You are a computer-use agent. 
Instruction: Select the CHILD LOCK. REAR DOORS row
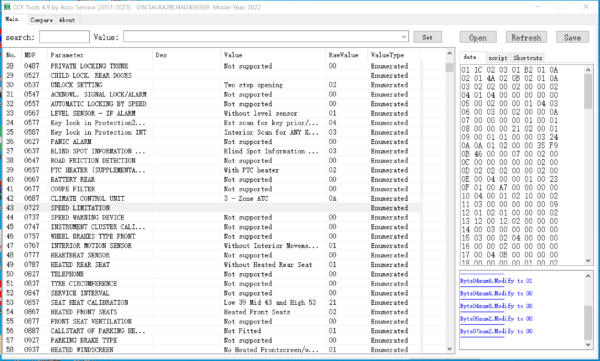click(x=212, y=75)
